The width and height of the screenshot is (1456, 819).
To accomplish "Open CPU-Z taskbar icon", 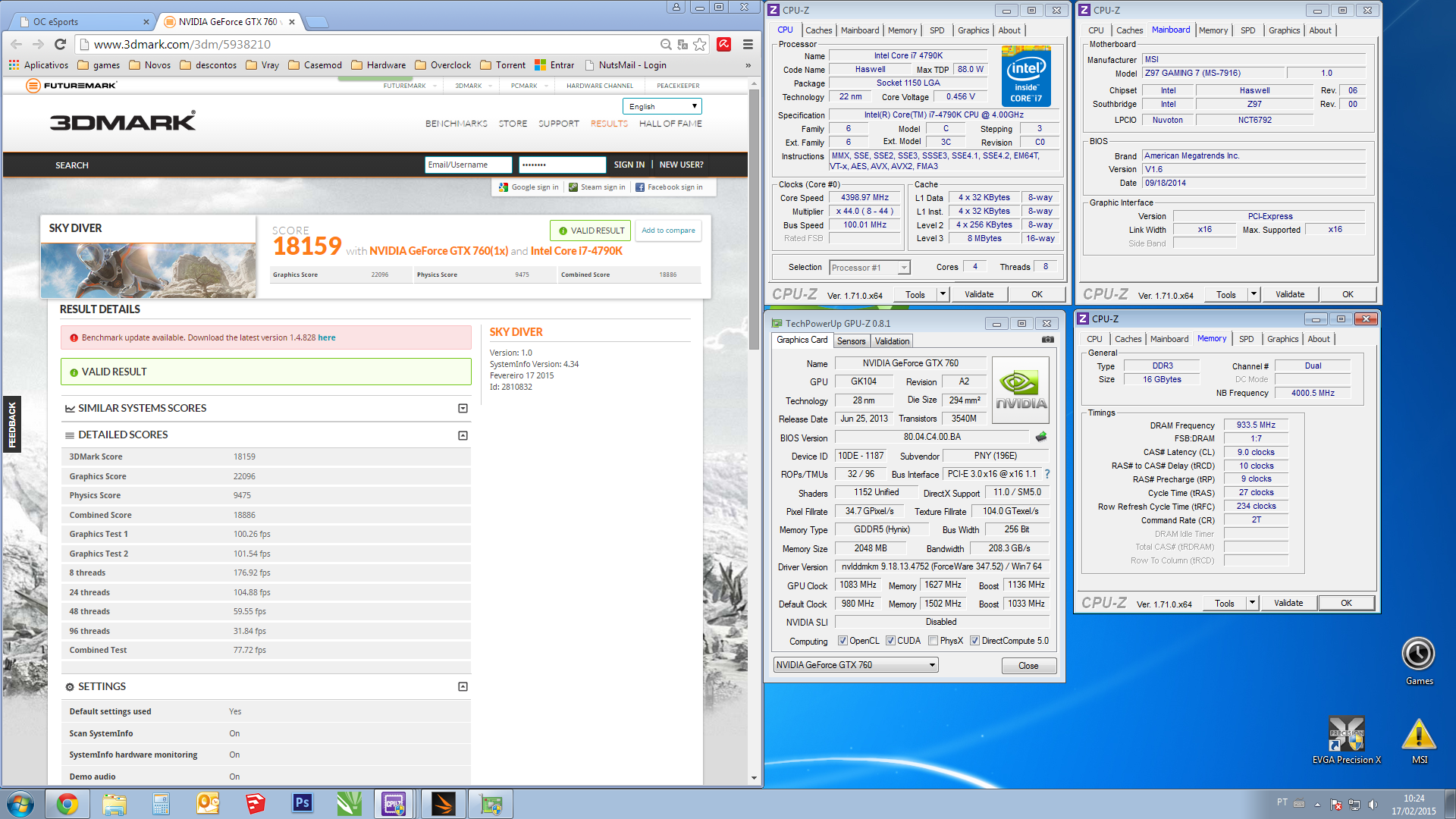I will (394, 804).
